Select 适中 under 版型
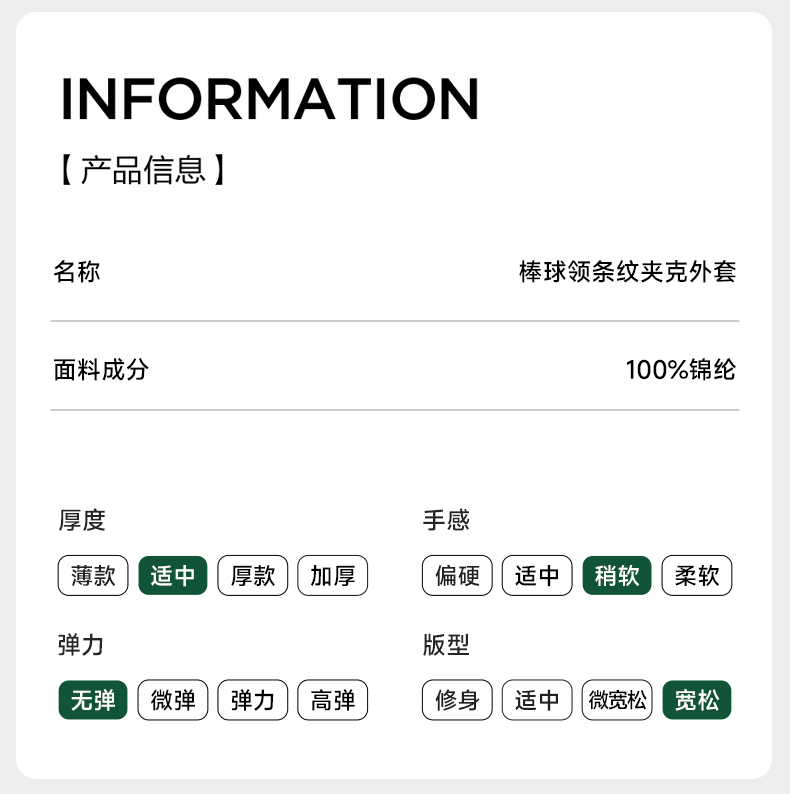 point(537,700)
